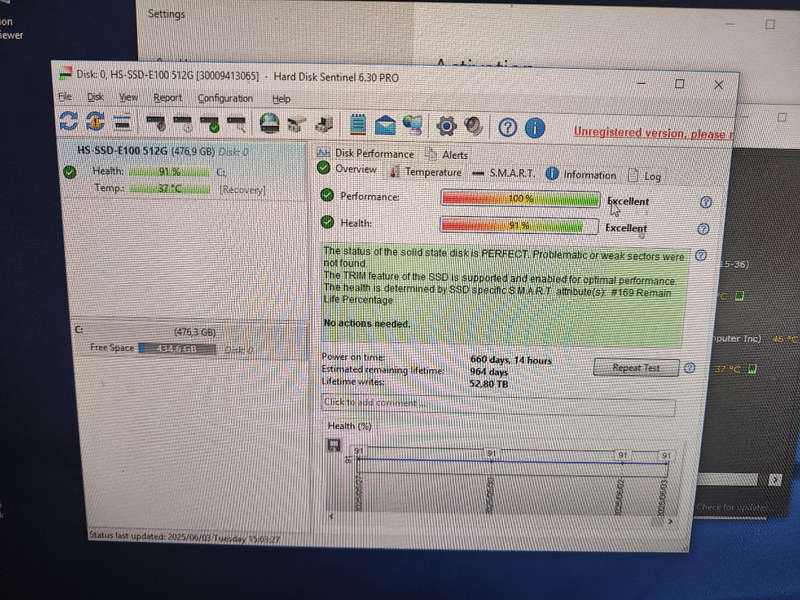Click the left-panel Temp 37 °C bar
Screen dimensions: 800x600
(170, 188)
